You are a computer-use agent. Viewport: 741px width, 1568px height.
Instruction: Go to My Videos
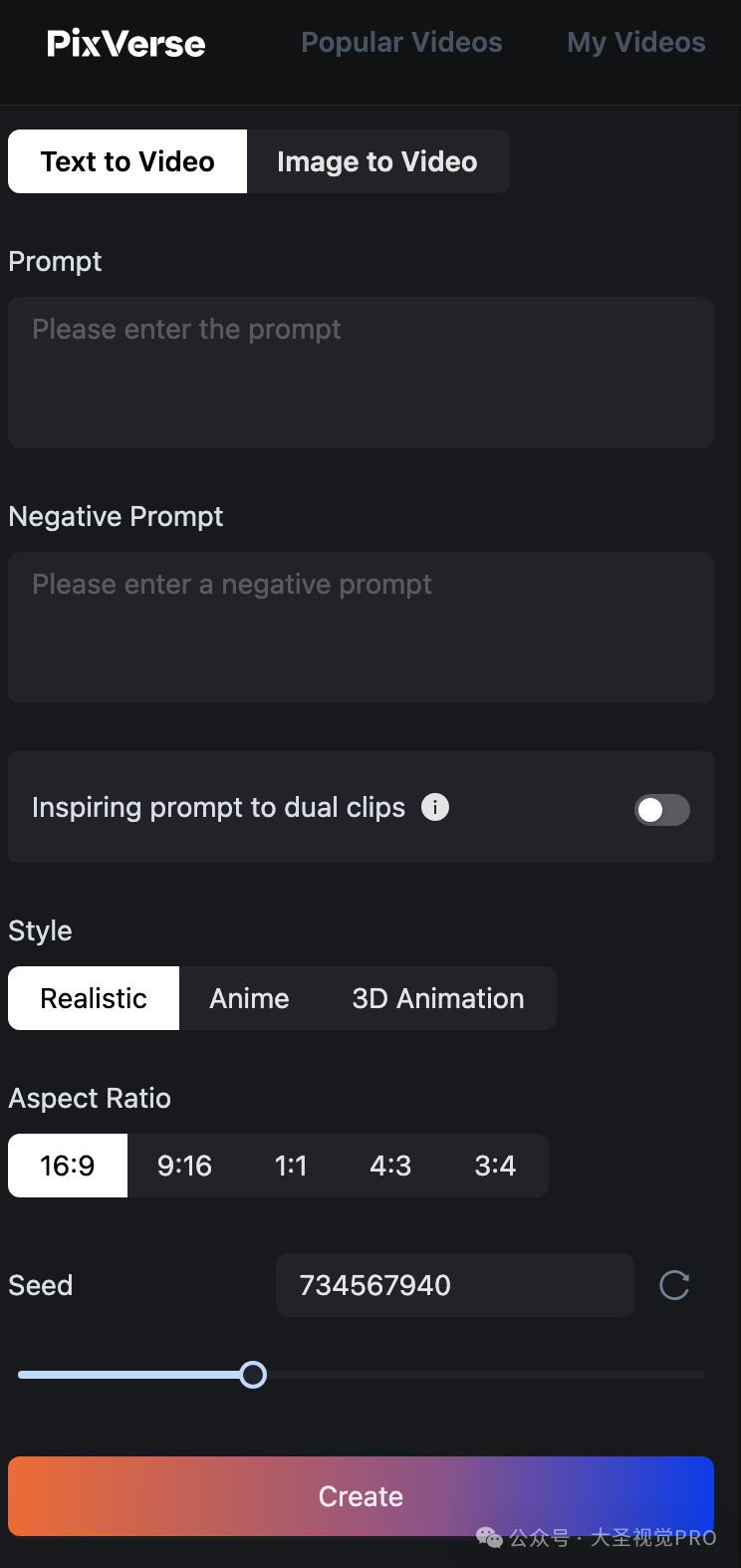[635, 43]
